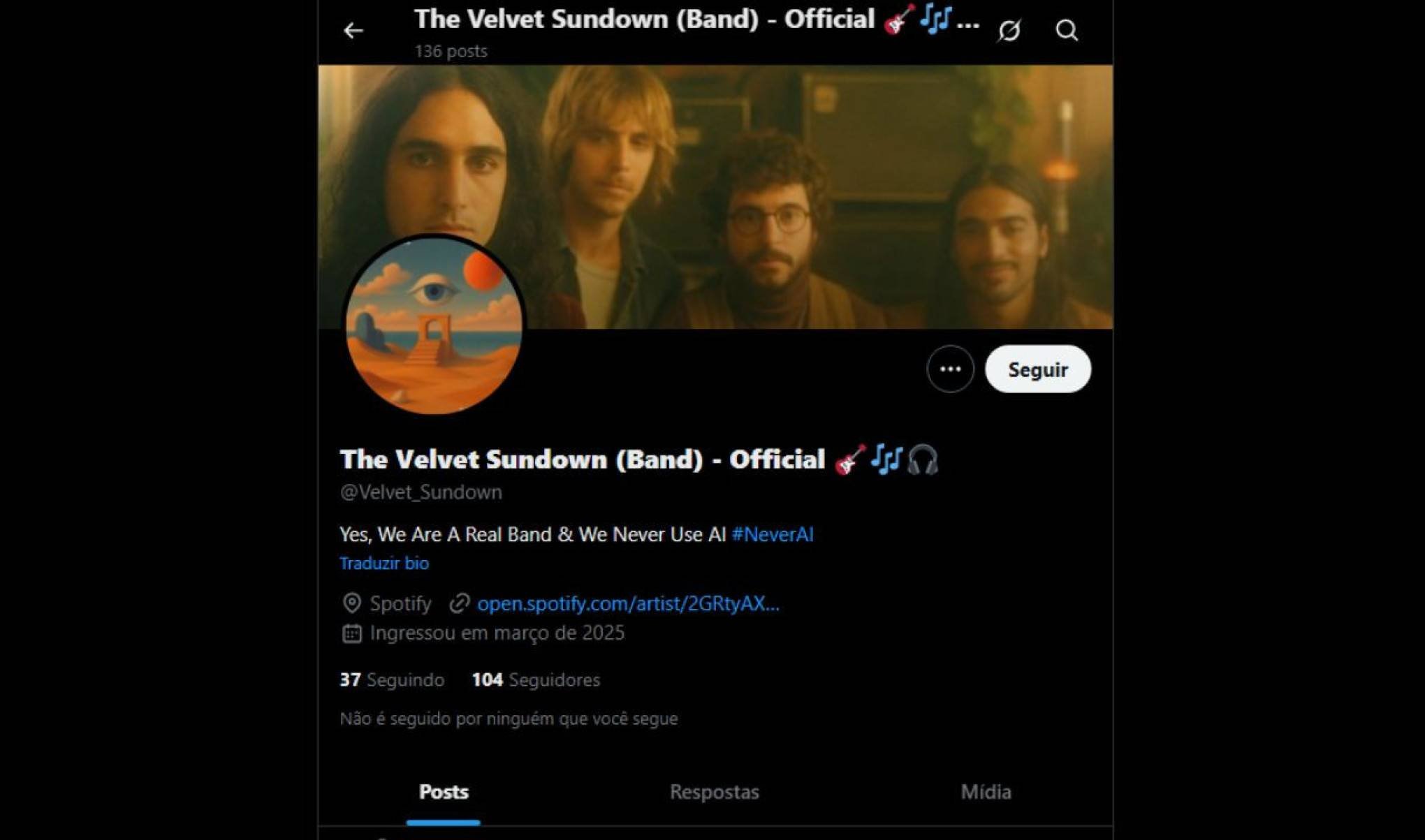Open the Mídia tab
This screenshot has width=1425, height=840.
coord(986,792)
